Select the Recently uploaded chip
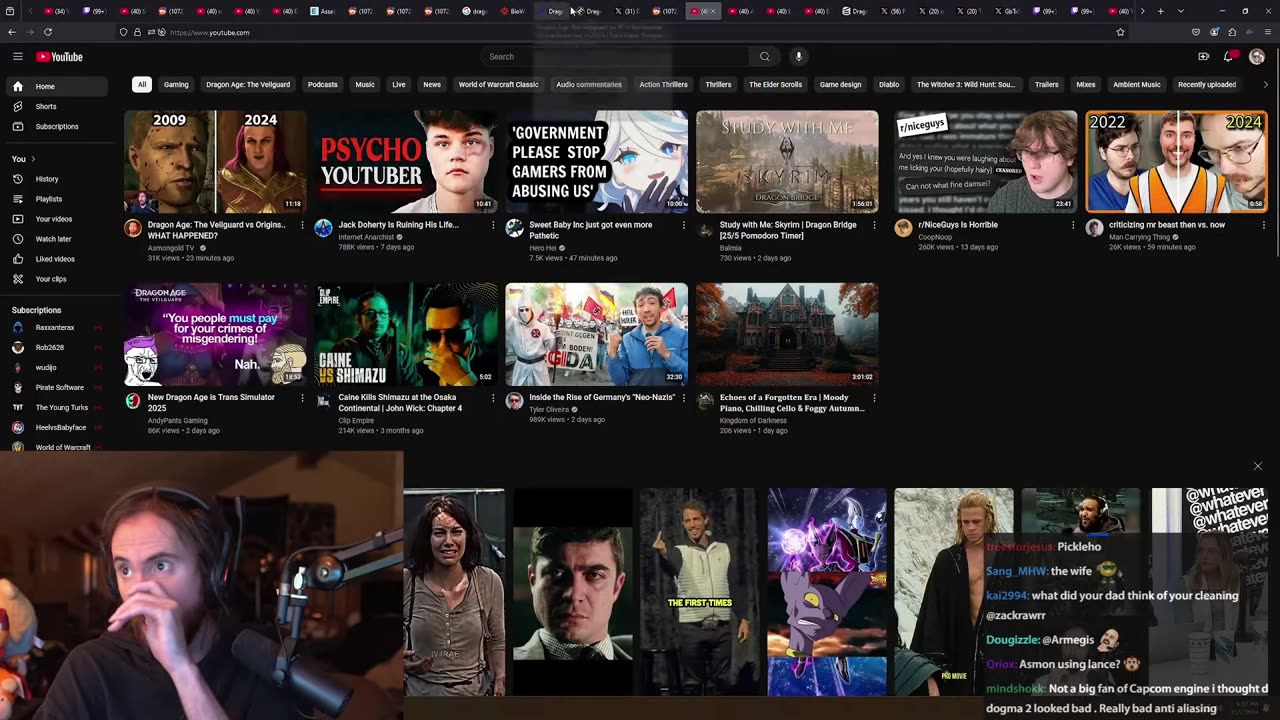The image size is (1280, 720). [x=1207, y=84]
